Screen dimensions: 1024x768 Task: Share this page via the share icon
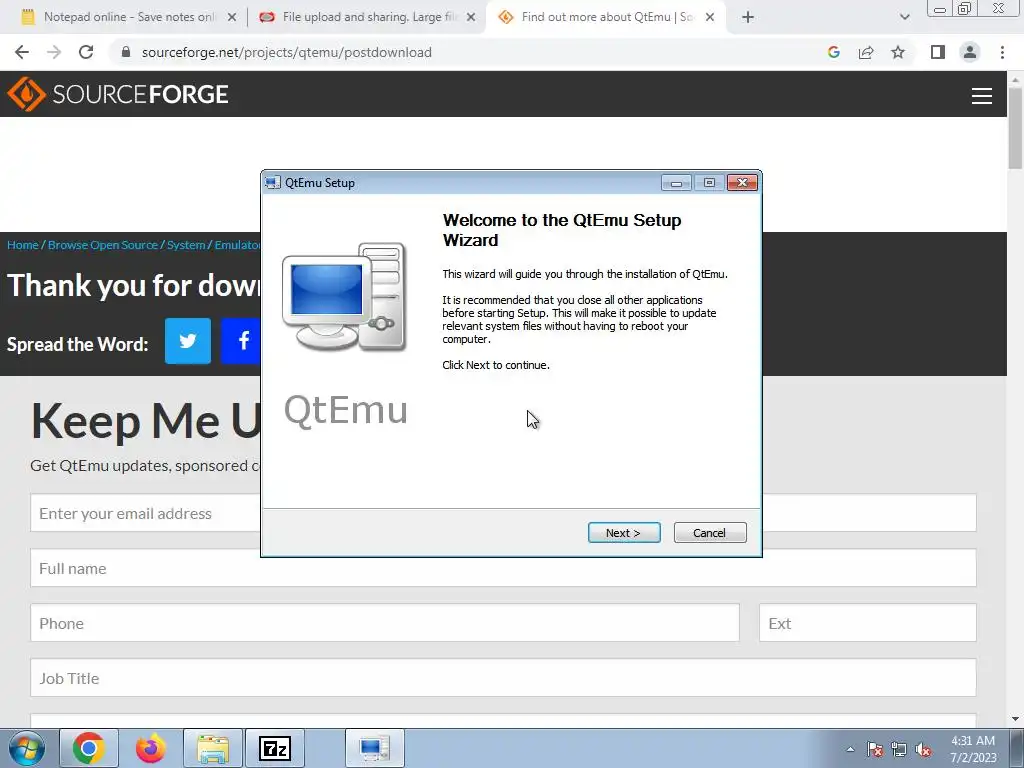click(866, 52)
